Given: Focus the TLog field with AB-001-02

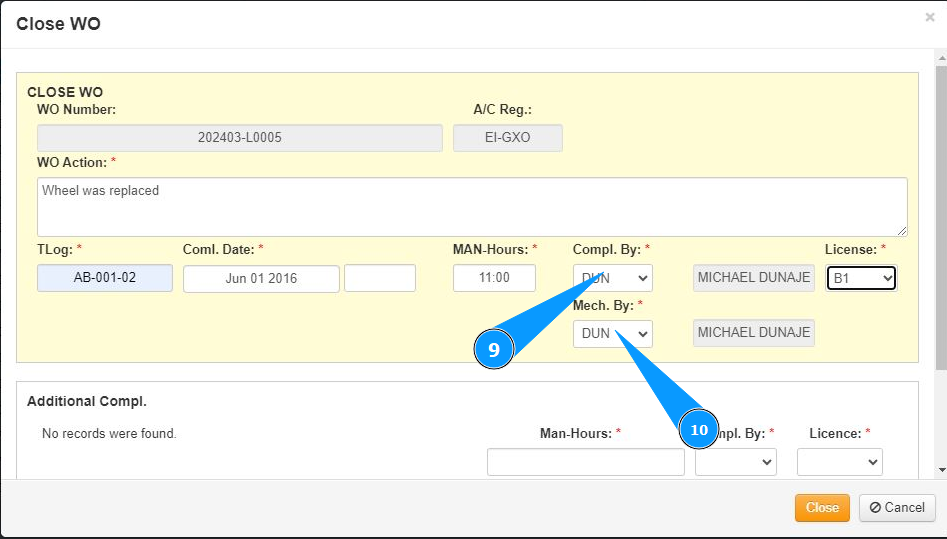Looking at the screenshot, I should click(x=105, y=278).
